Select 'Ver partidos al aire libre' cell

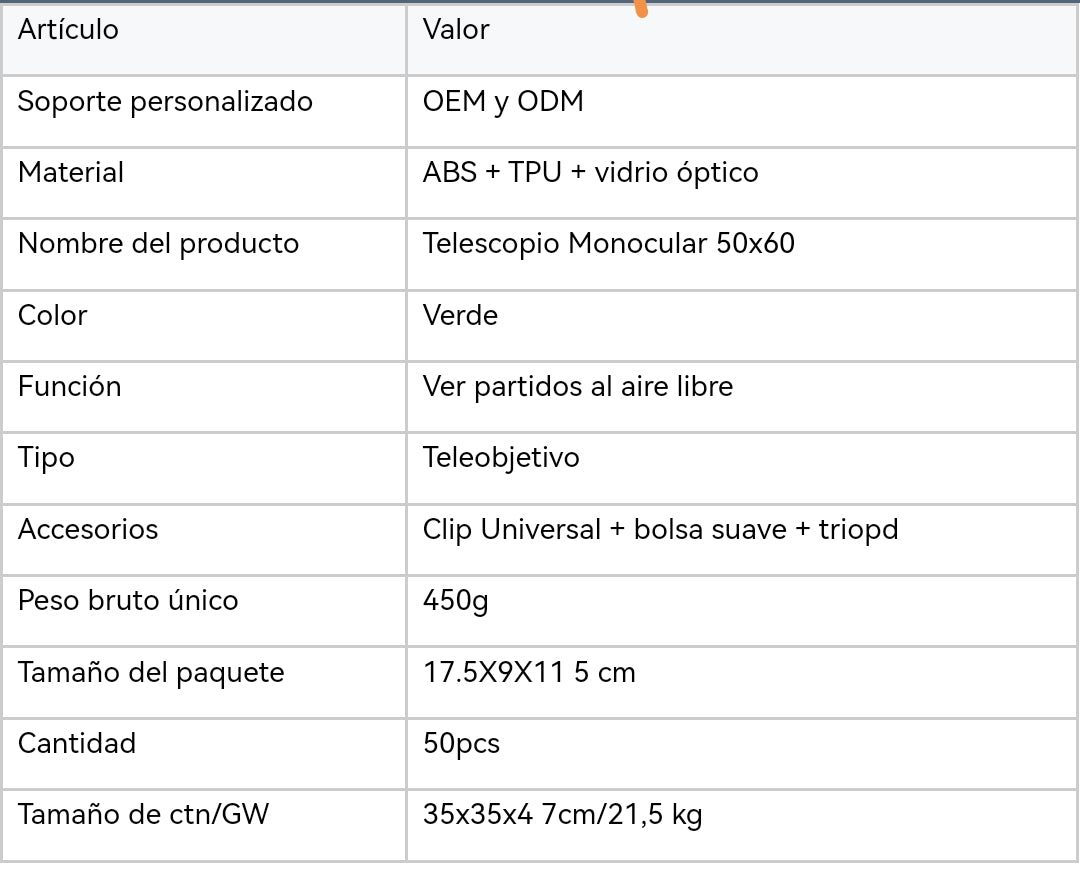577,387
